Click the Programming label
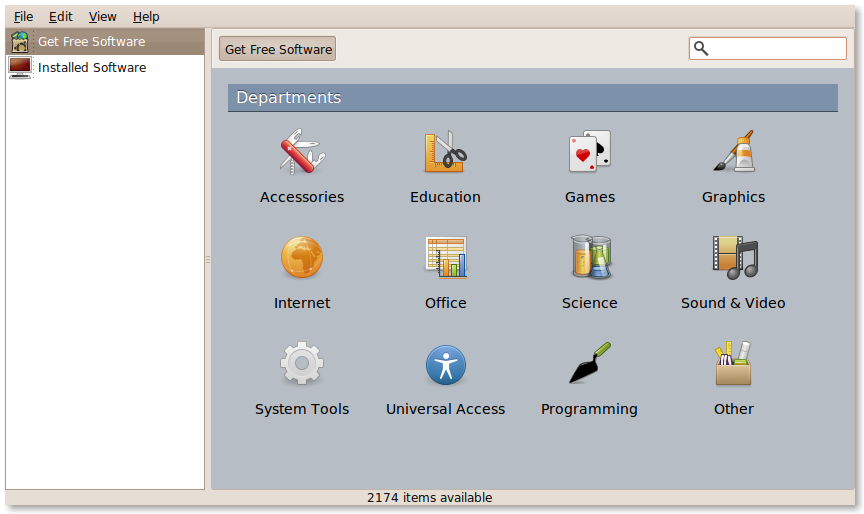864x514 pixels. point(589,410)
